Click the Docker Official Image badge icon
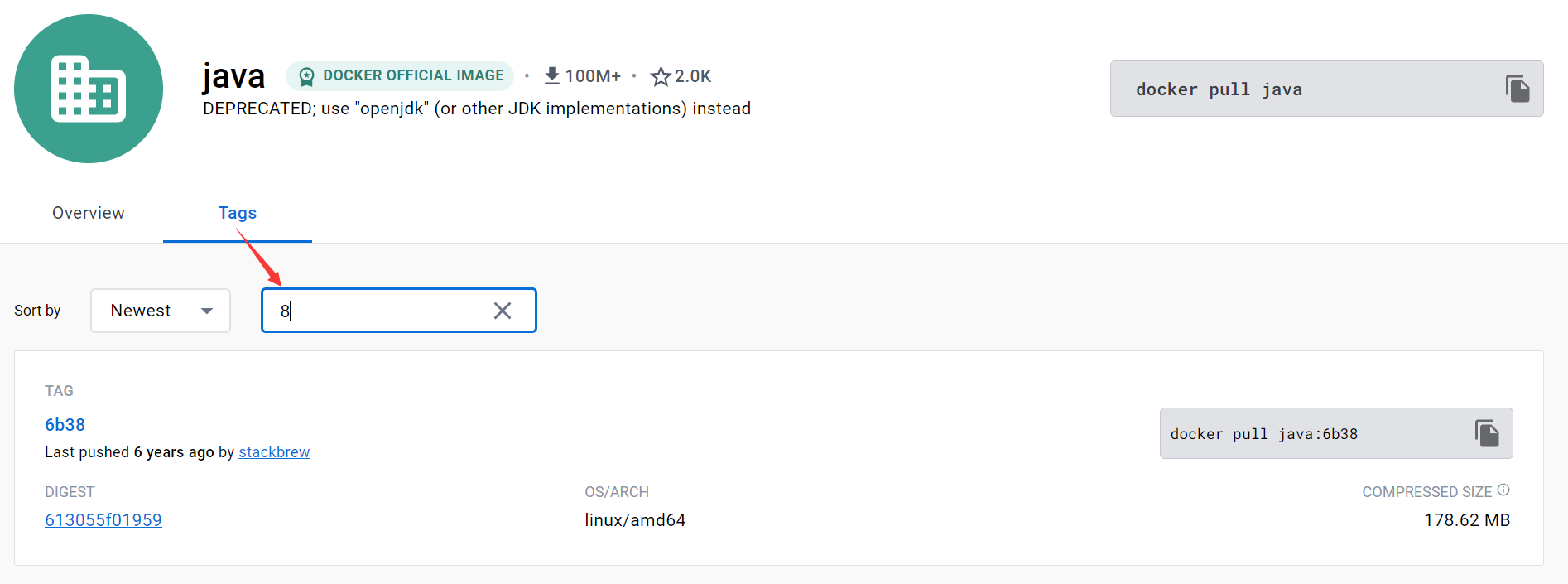 pos(306,76)
